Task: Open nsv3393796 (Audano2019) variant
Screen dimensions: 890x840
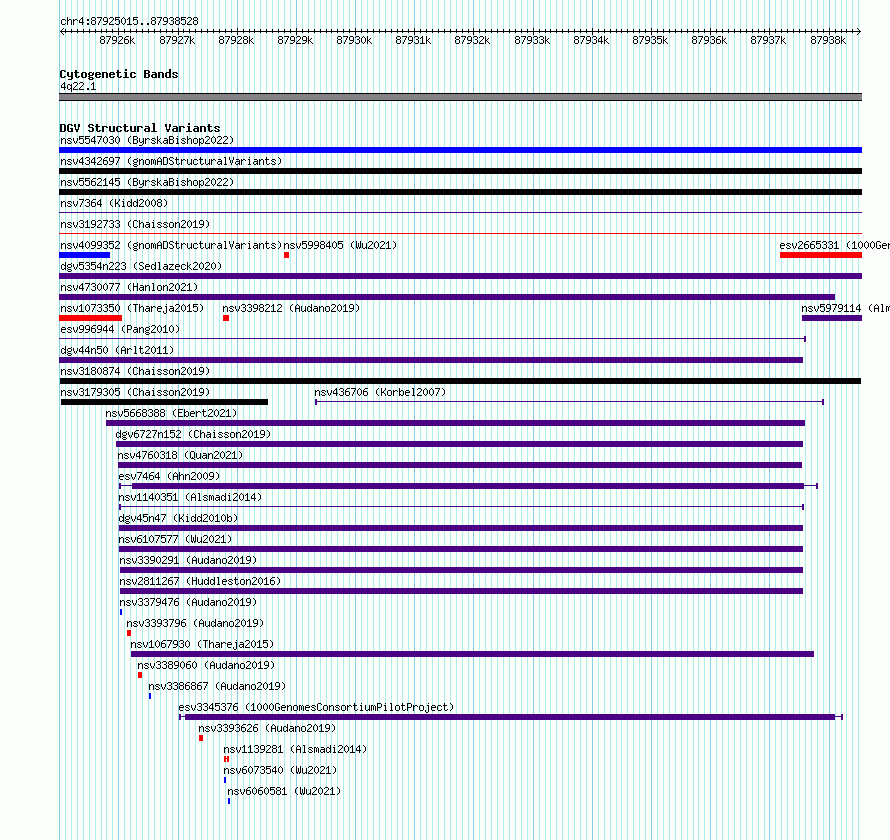Action: [x=195, y=623]
